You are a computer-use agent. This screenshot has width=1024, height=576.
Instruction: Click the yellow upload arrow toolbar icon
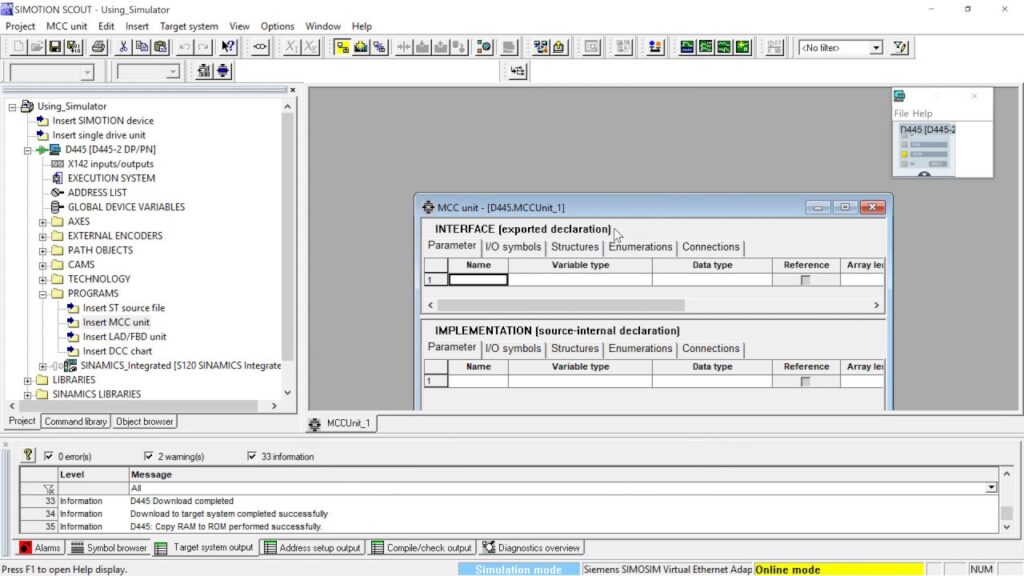click(x=558, y=47)
